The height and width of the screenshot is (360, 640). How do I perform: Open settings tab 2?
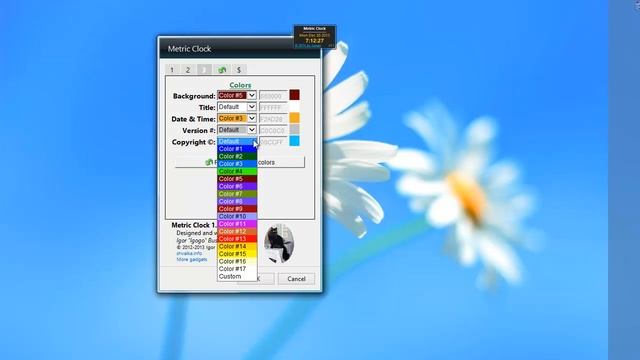188,70
